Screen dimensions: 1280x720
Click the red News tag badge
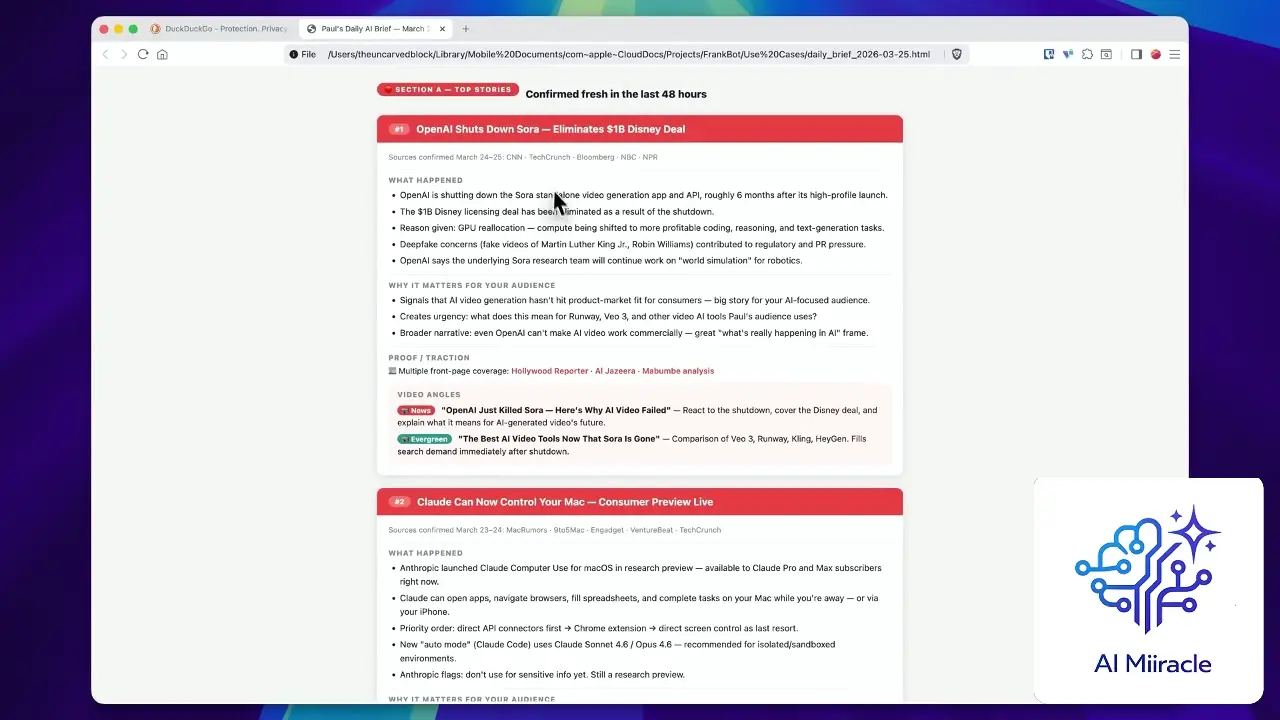[x=416, y=410]
